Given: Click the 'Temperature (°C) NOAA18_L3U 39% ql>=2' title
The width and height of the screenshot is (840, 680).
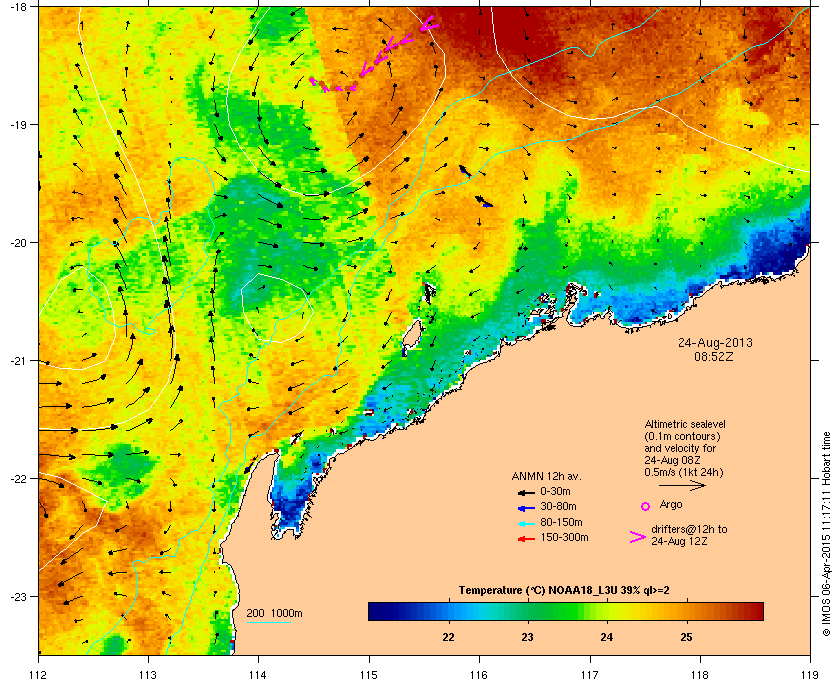Looking at the screenshot, I should tap(564, 591).
